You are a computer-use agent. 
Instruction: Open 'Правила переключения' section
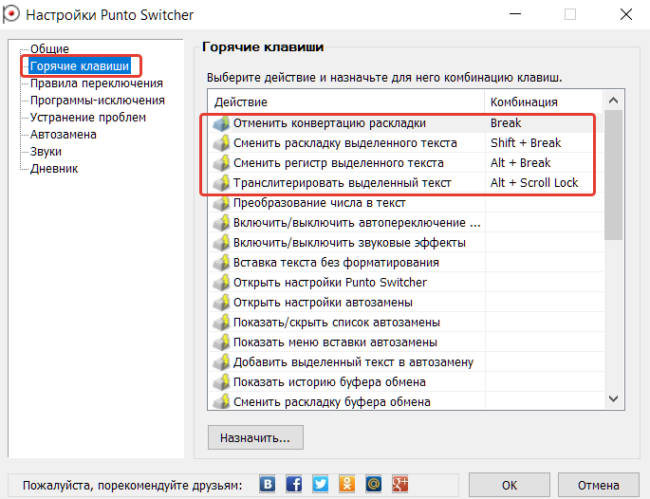pos(96,83)
